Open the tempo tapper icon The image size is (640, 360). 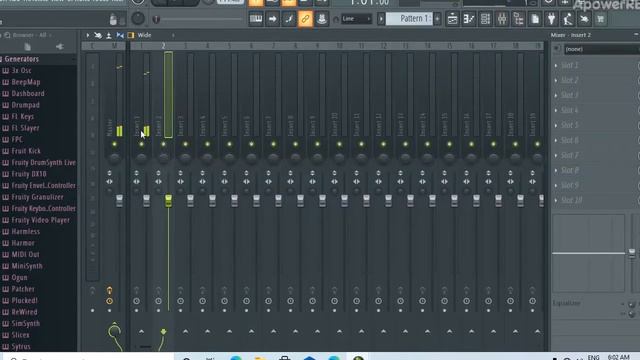pos(568,19)
